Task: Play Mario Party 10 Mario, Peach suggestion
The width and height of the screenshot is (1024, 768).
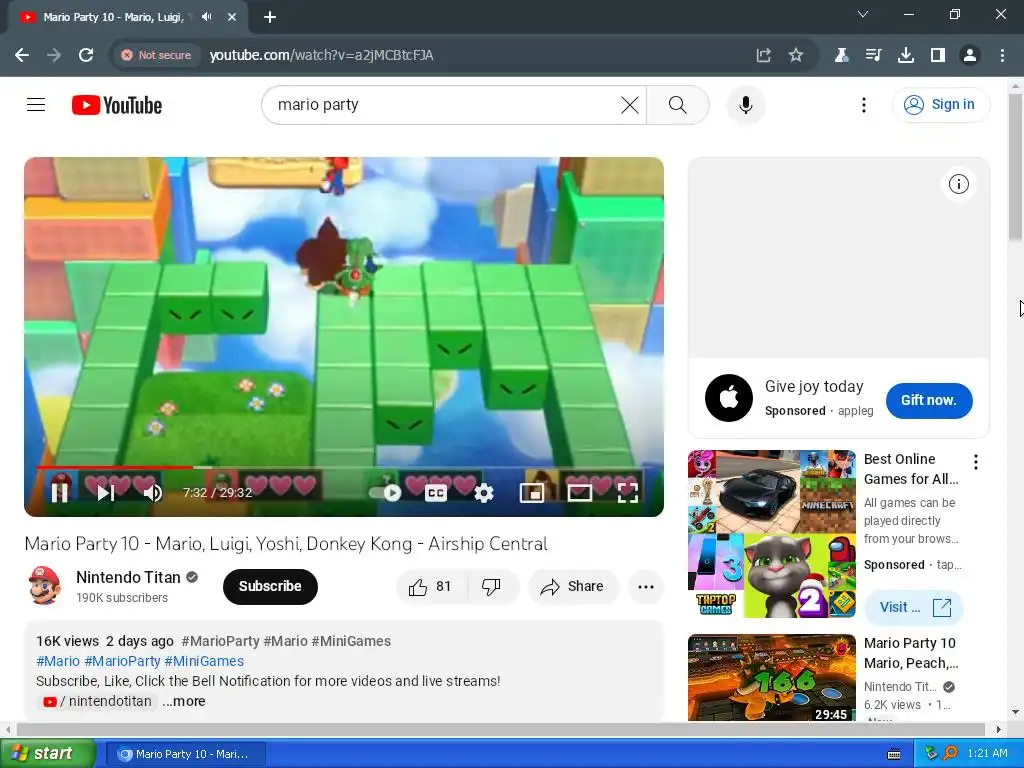Action: [772, 677]
